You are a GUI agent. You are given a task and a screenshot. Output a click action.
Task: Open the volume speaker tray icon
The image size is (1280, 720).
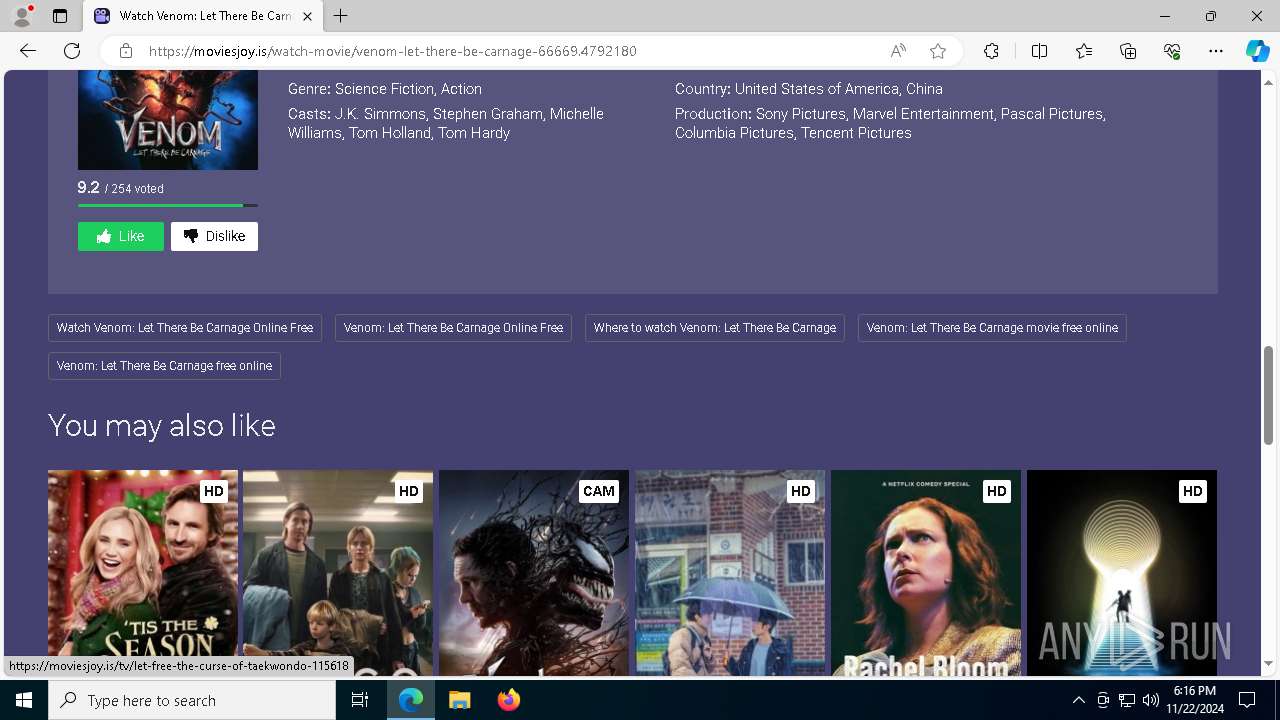1151,700
